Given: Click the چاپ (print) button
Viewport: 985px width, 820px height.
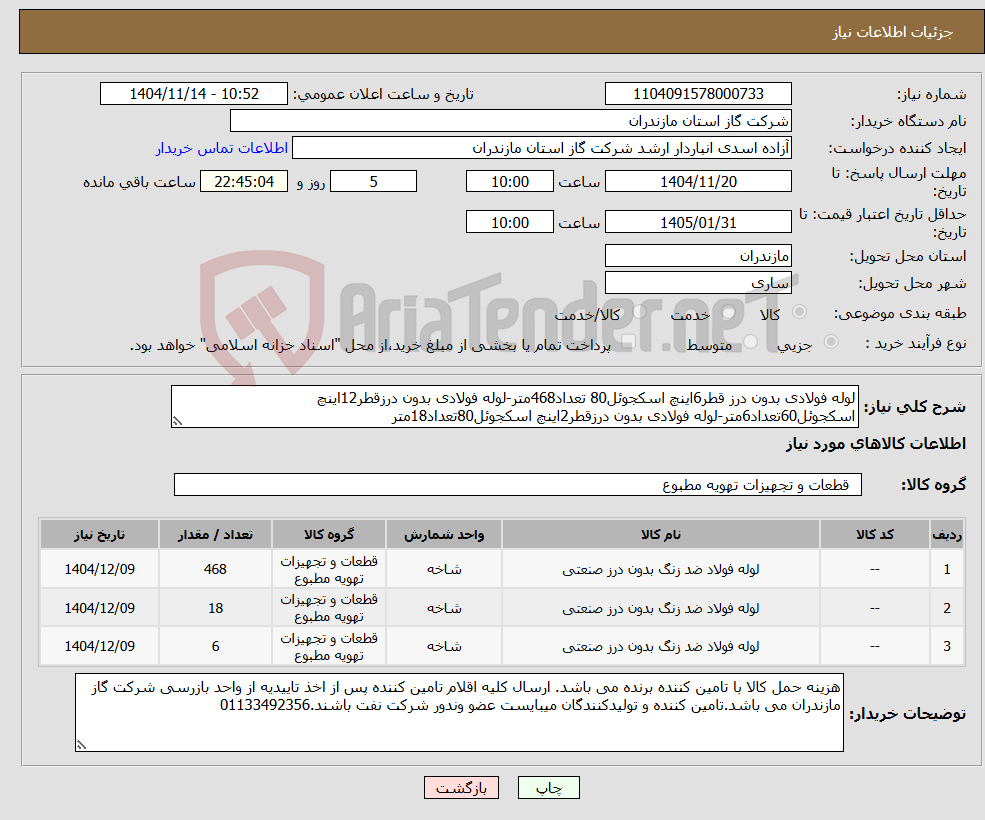Looking at the screenshot, I should pyautogui.click(x=548, y=787).
